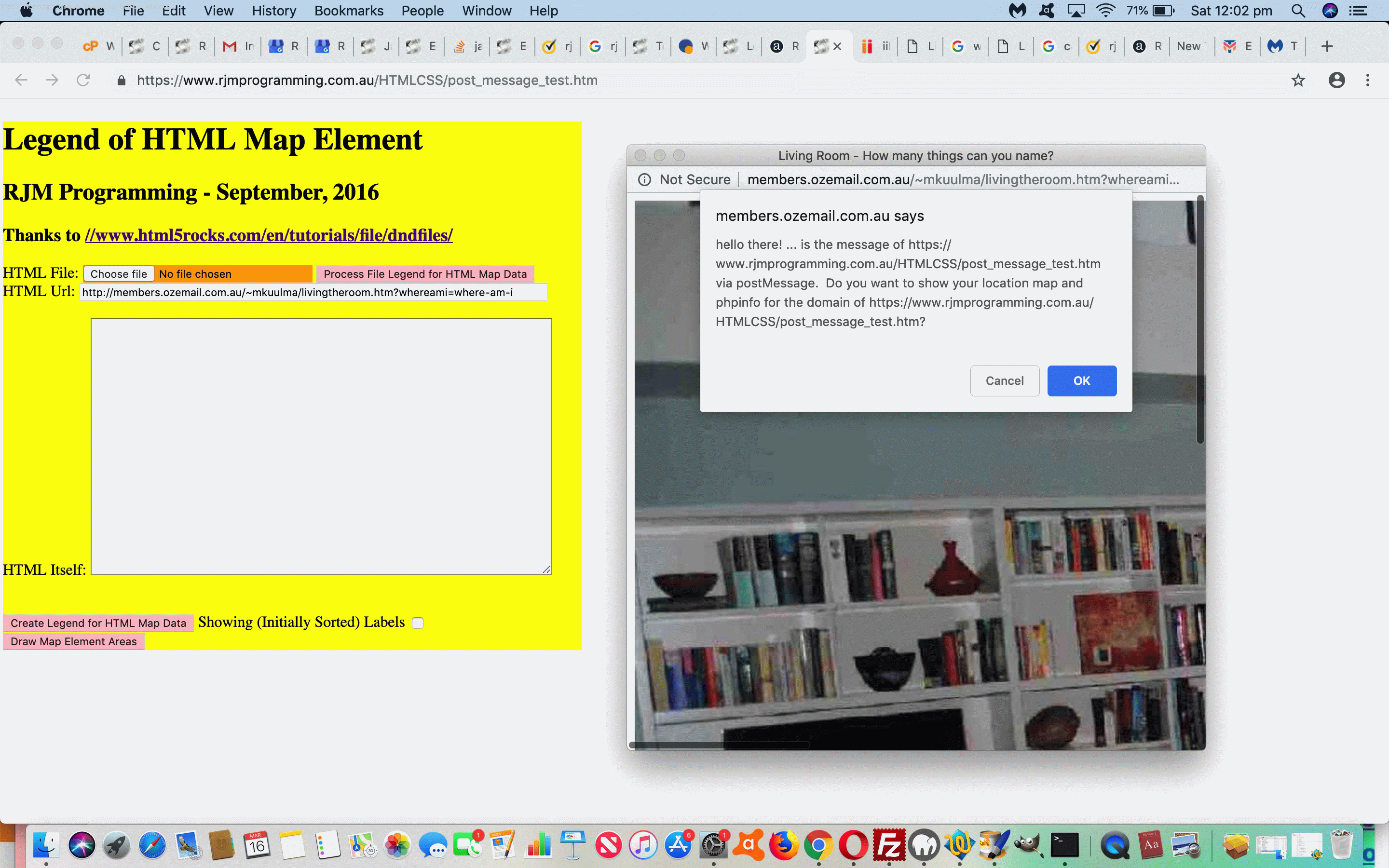Click Draw Map Element Areas button
1389x868 pixels.
tap(73, 641)
